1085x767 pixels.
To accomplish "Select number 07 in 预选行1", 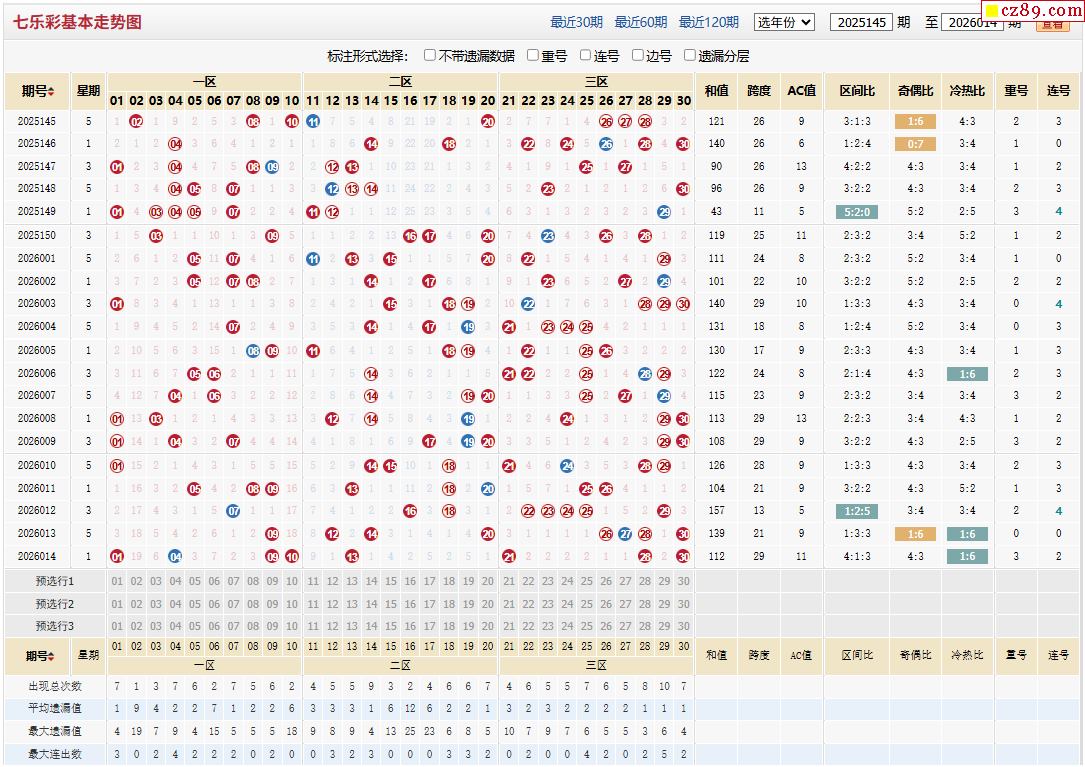I will point(233,581).
